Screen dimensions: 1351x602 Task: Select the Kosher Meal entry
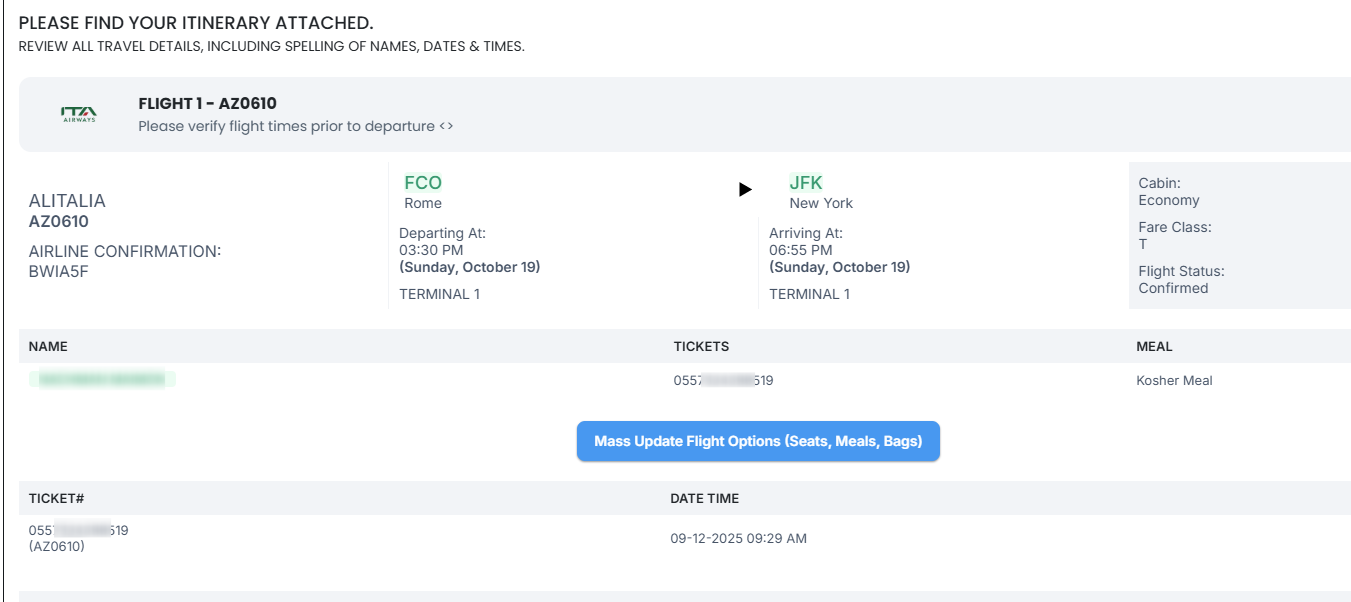click(1174, 380)
